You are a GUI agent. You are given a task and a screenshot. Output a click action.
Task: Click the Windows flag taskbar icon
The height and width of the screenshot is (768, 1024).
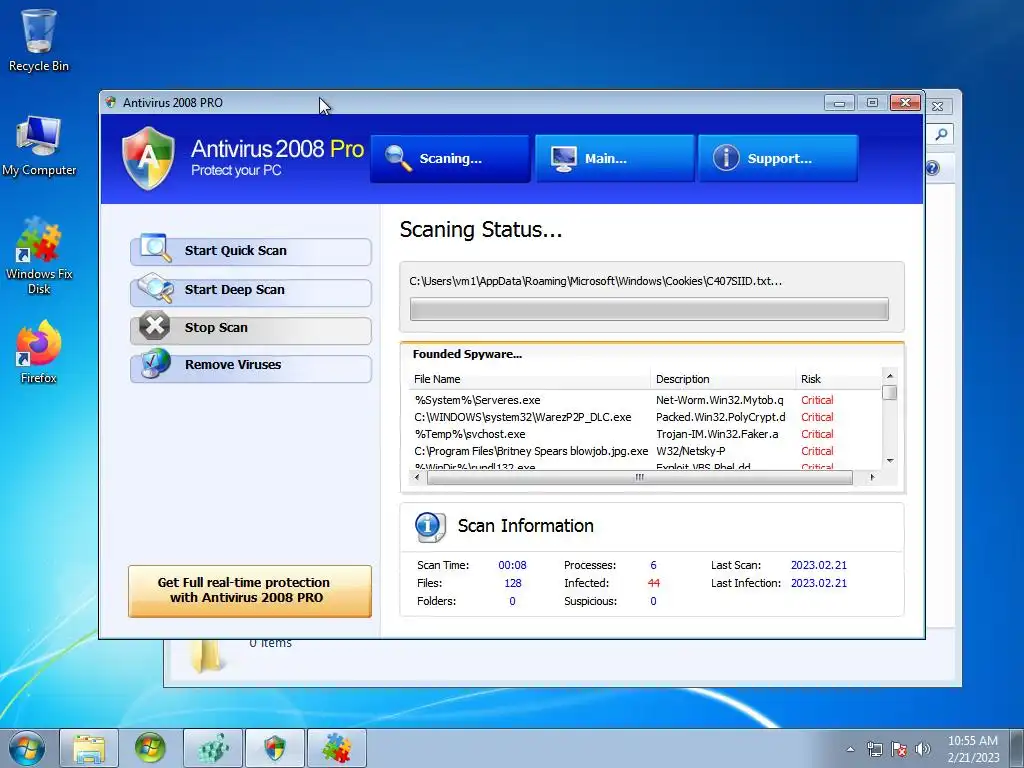(150, 748)
